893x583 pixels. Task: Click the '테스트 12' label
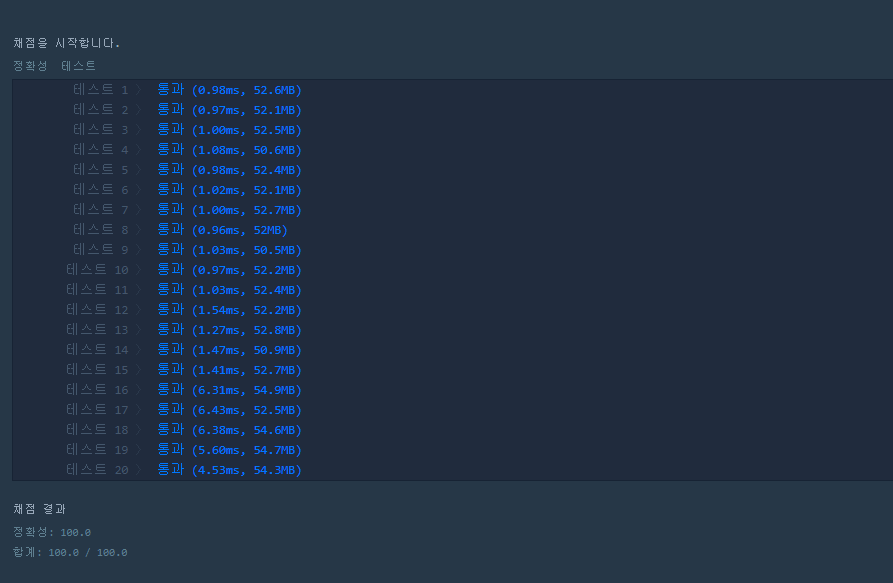[x=97, y=310]
